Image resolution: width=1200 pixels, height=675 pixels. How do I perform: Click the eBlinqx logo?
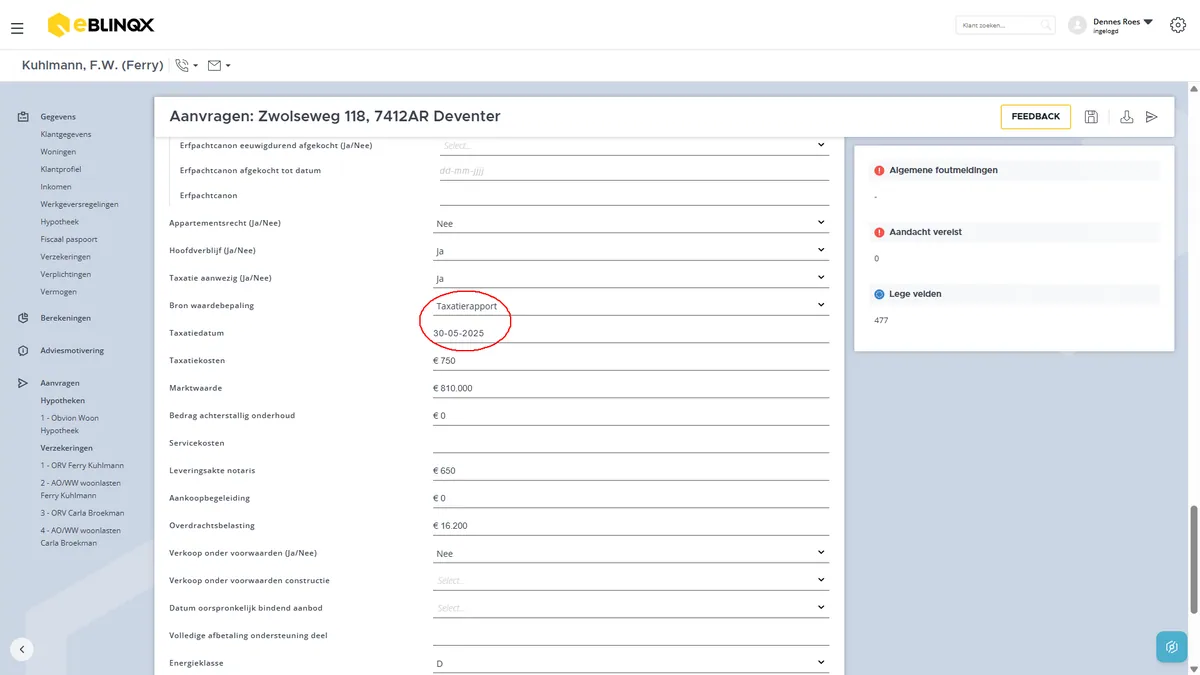pyautogui.click(x=101, y=25)
